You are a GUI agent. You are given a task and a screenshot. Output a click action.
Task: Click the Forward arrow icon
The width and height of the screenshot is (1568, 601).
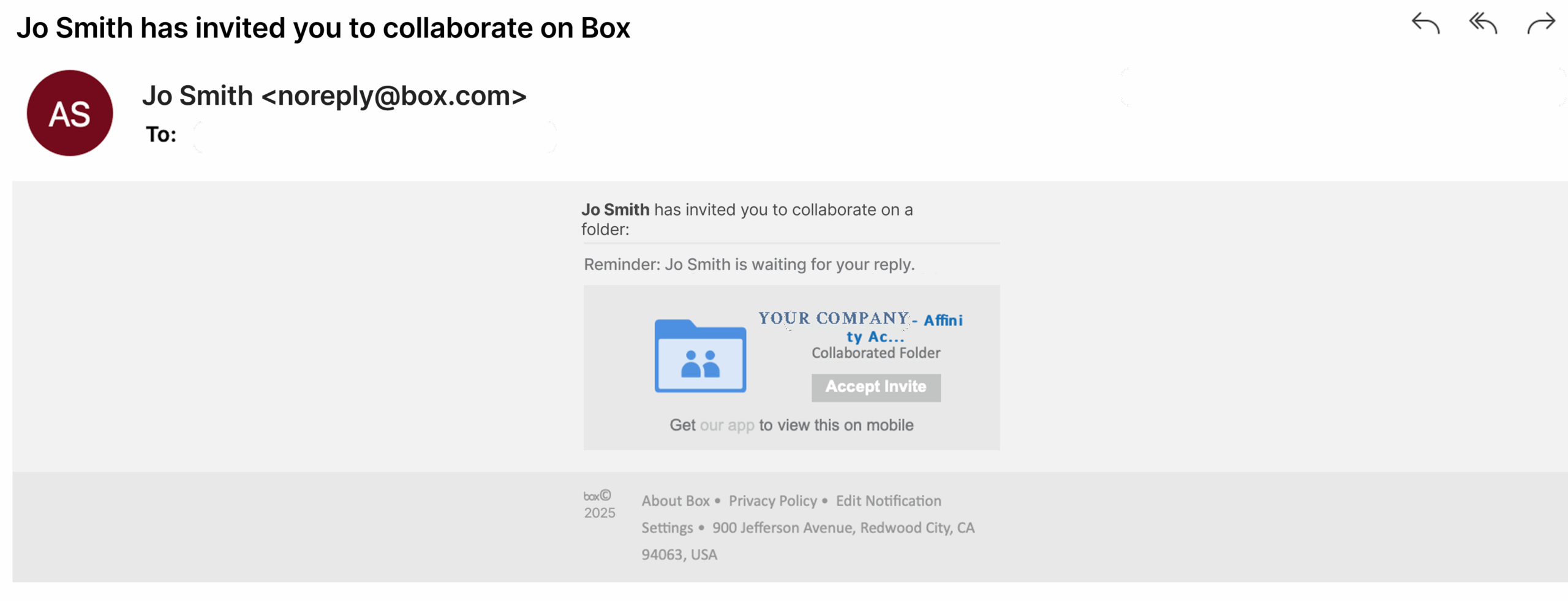1541,24
